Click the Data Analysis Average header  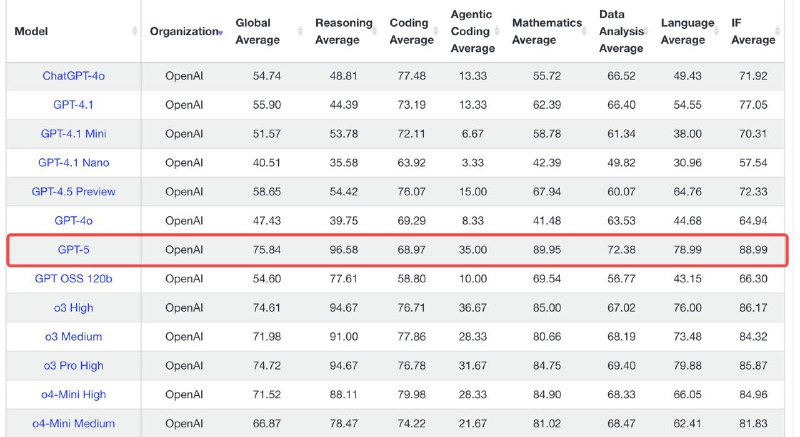pyautogui.click(x=620, y=31)
